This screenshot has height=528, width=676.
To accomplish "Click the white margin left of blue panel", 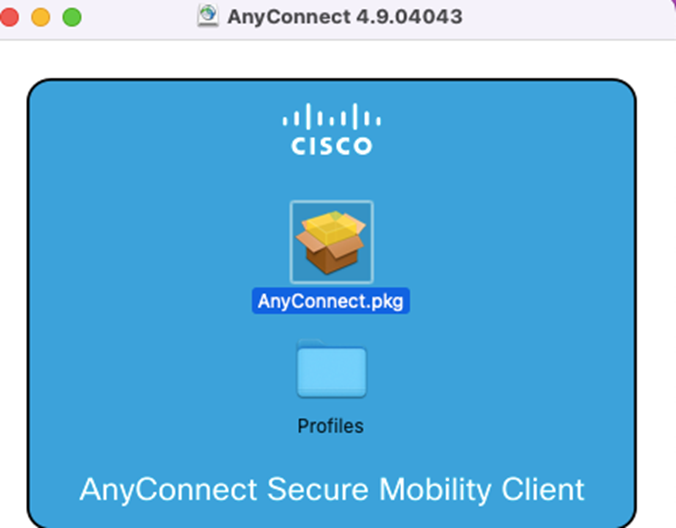I will (x=13, y=280).
